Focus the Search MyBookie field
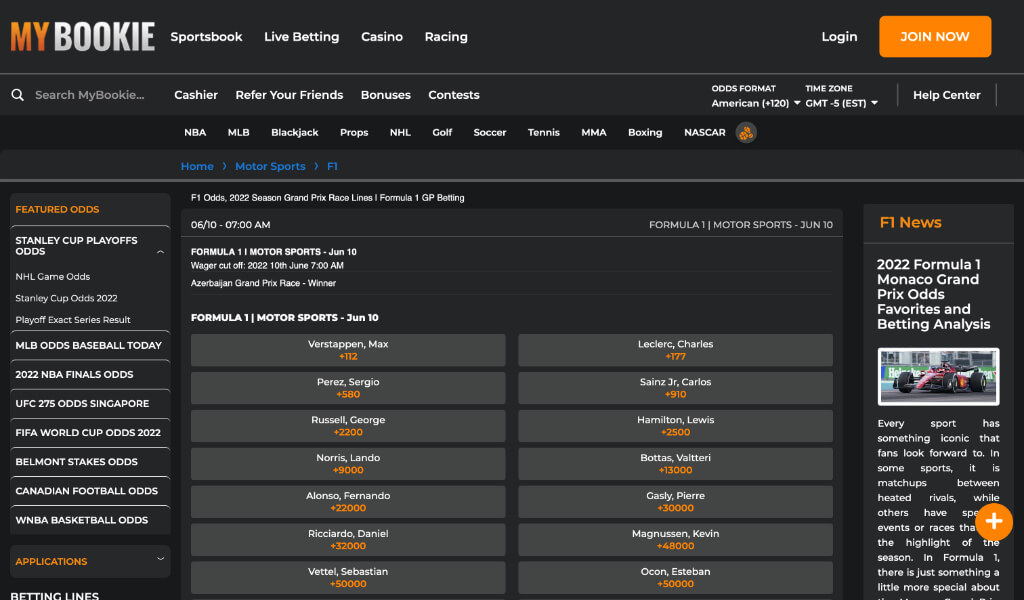Image resolution: width=1024 pixels, height=600 pixels. [x=89, y=95]
